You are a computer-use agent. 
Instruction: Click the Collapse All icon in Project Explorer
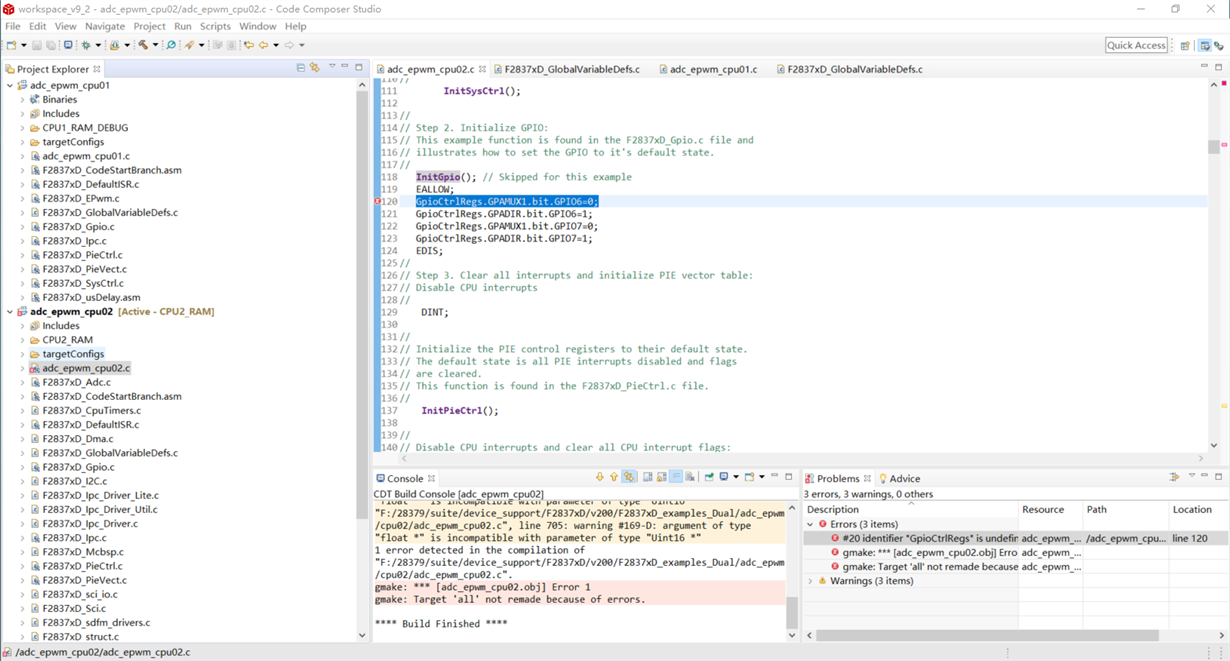300,68
